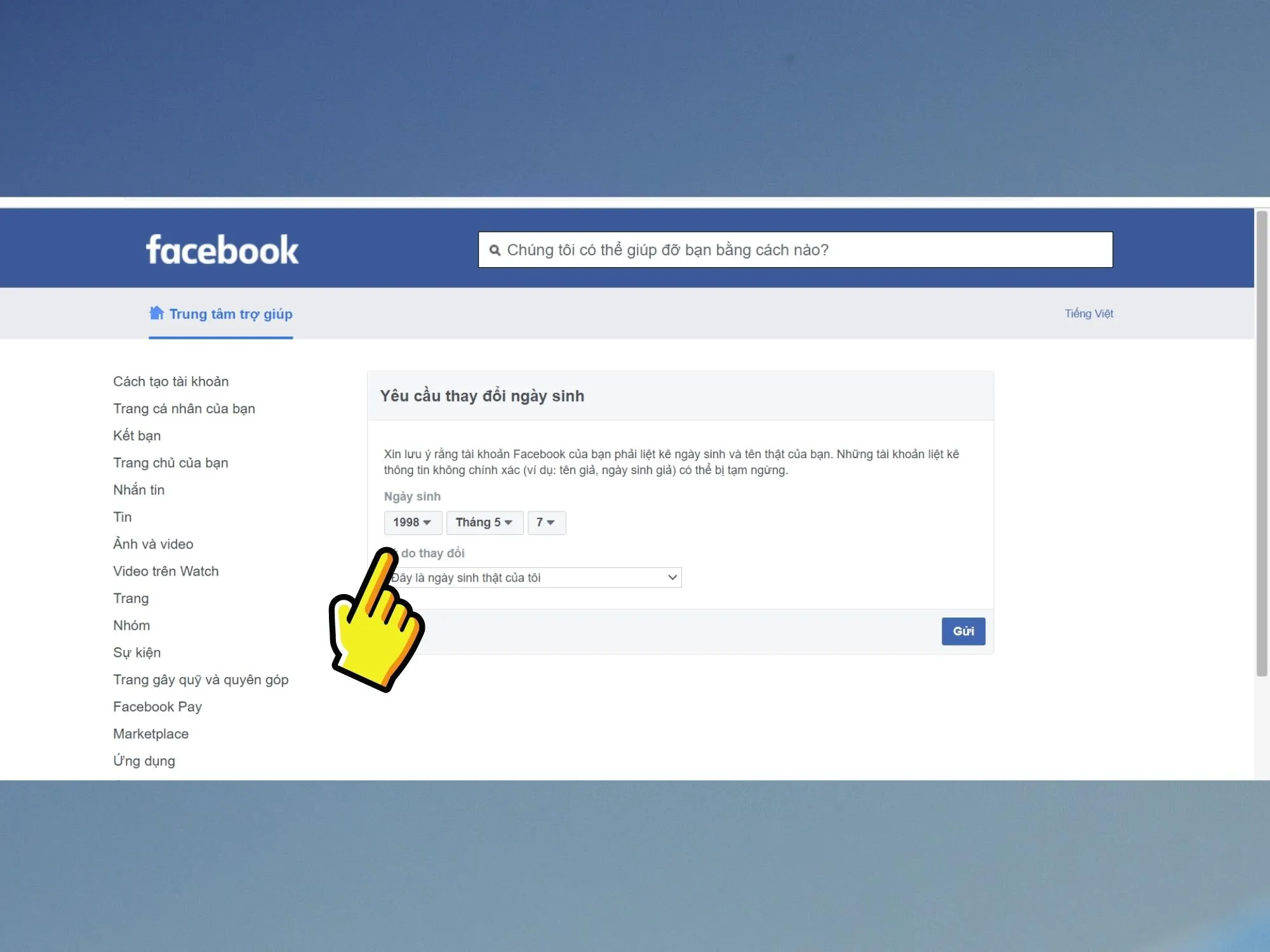Image resolution: width=1270 pixels, height=952 pixels.
Task: Select Marketplace in the sidebar
Action: pos(151,734)
